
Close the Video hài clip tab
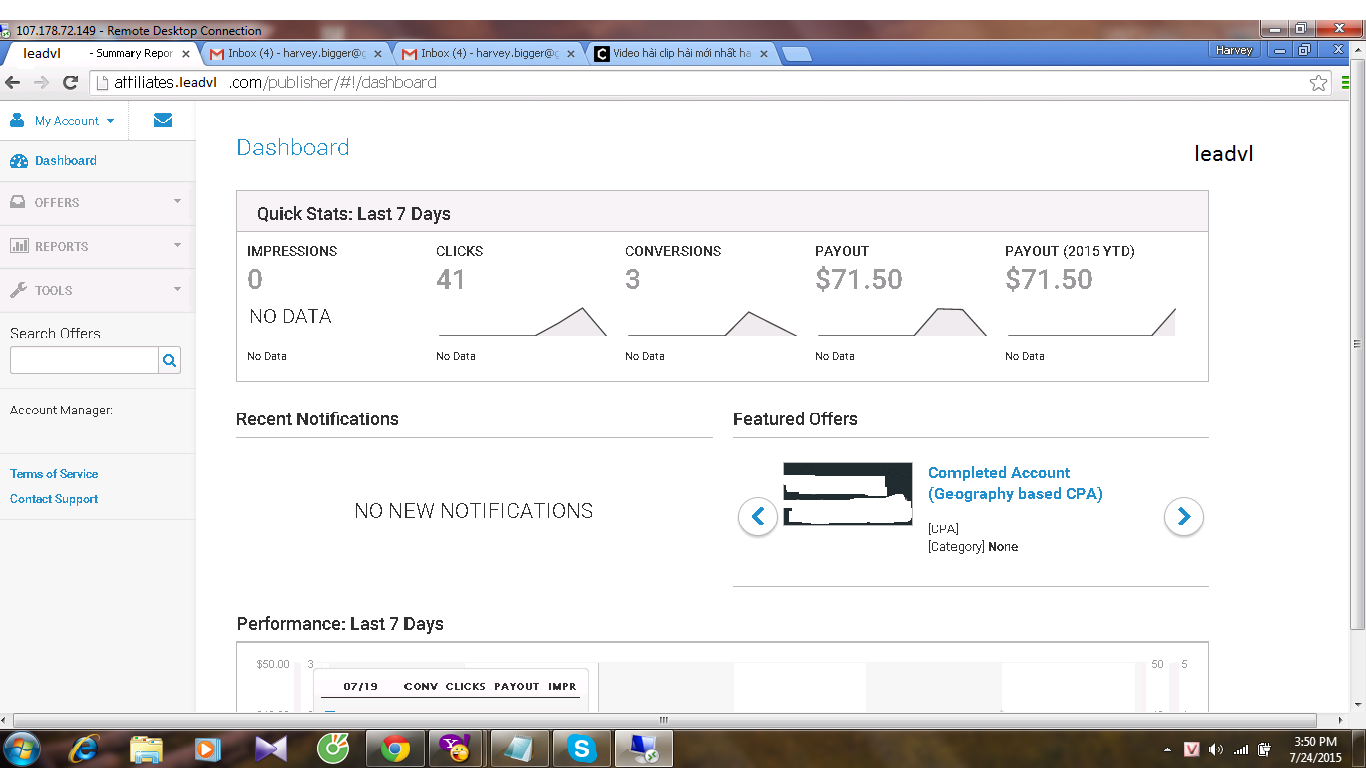(765, 54)
